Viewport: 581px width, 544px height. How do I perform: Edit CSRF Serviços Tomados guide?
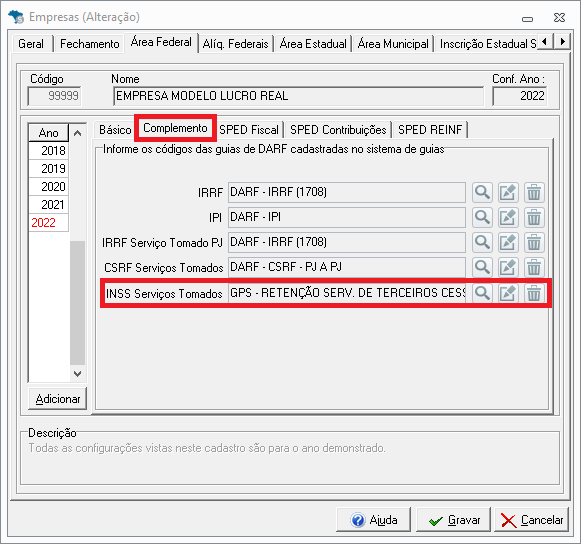[x=508, y=267]
